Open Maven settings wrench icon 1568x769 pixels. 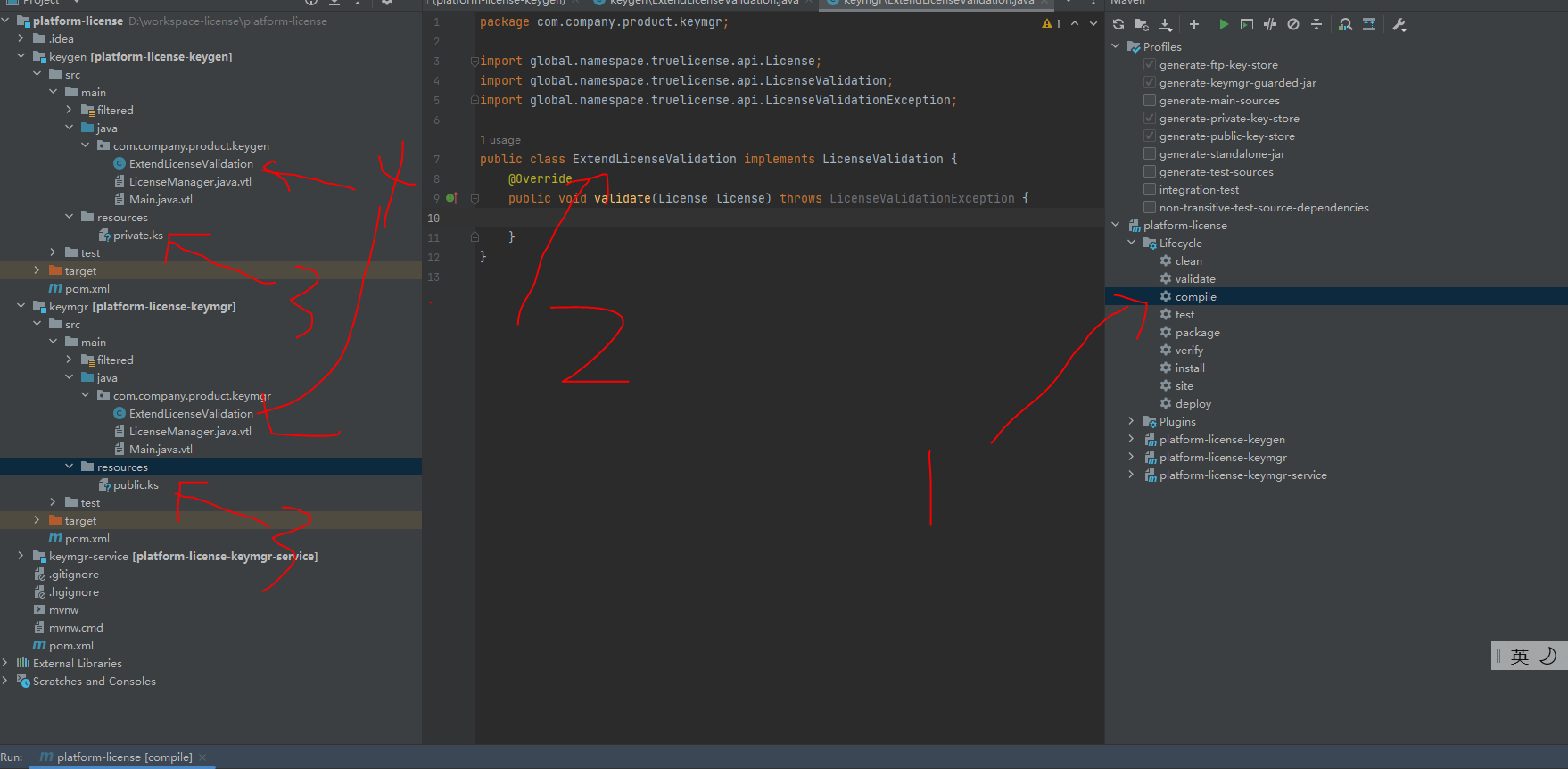[x=1399, y=24]
